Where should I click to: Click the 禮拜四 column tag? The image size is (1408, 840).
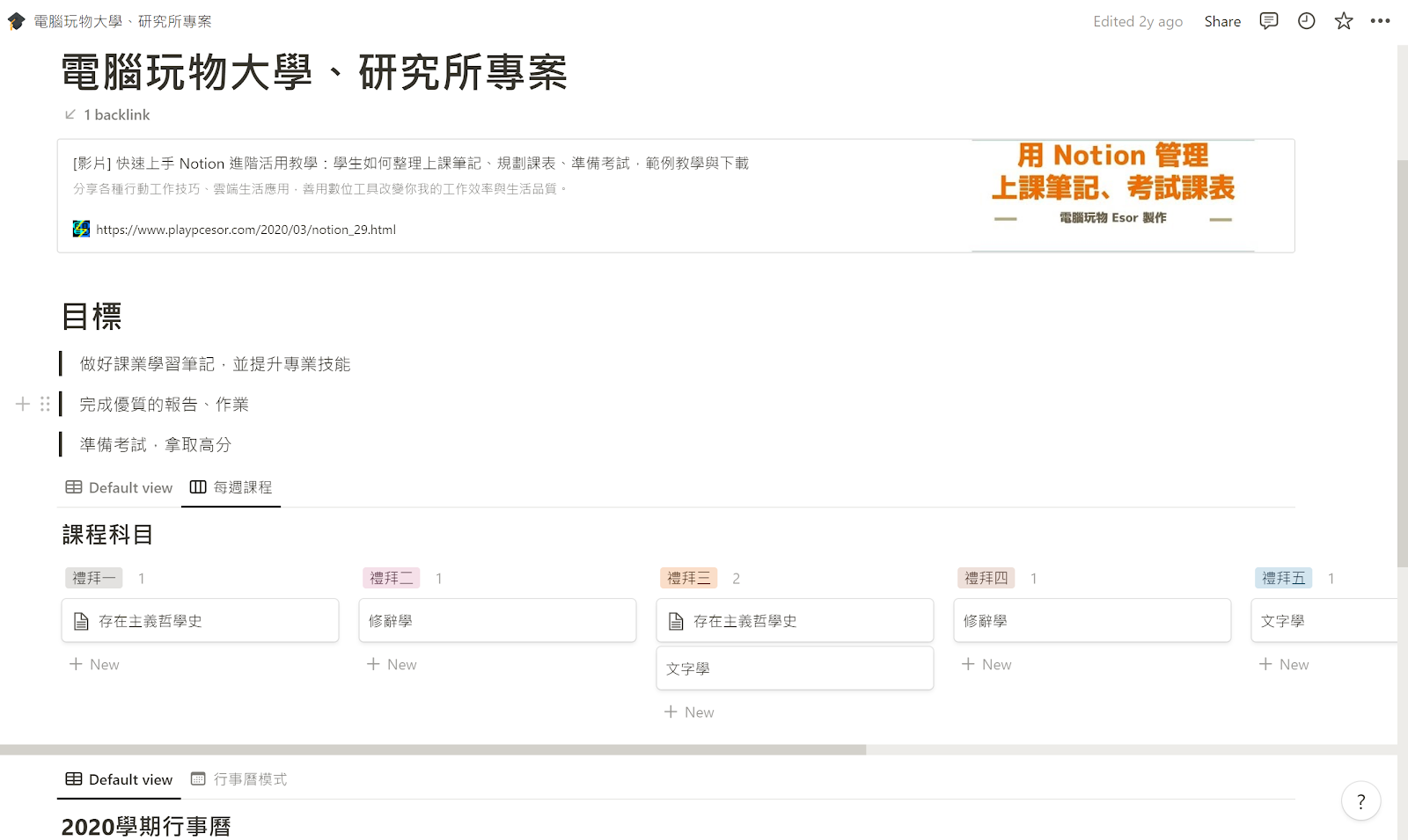[986, 578]
